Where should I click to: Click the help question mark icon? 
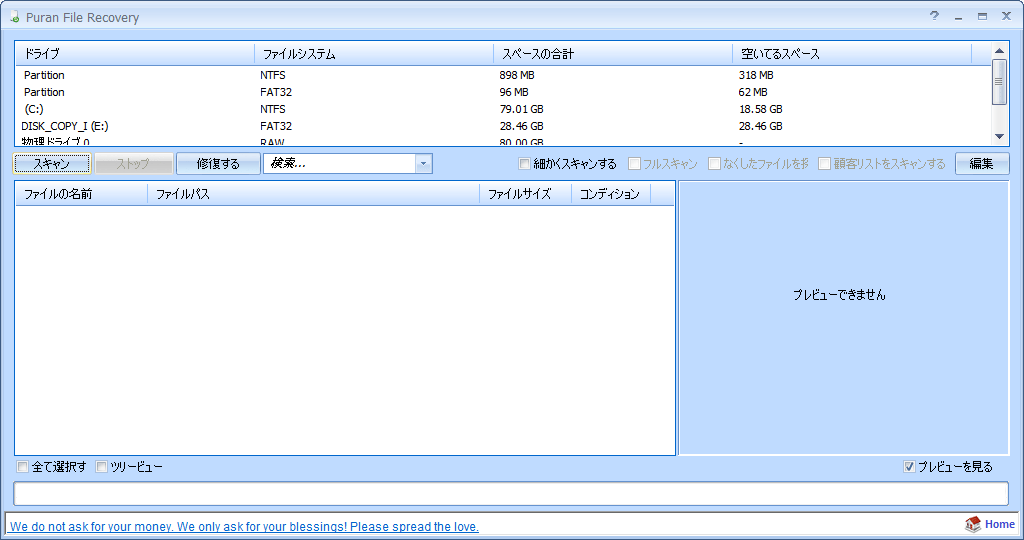(x=934, y=17)
